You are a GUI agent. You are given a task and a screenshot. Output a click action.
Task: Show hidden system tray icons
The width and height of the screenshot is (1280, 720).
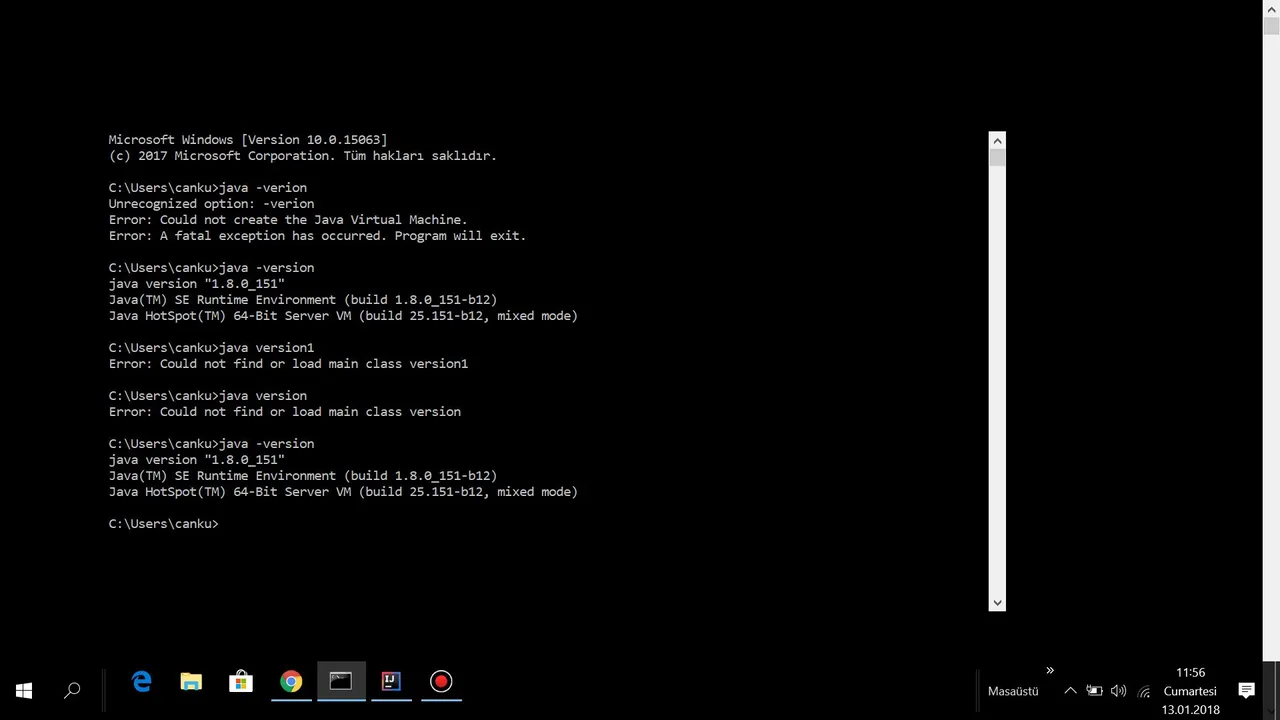(1070, 691)
